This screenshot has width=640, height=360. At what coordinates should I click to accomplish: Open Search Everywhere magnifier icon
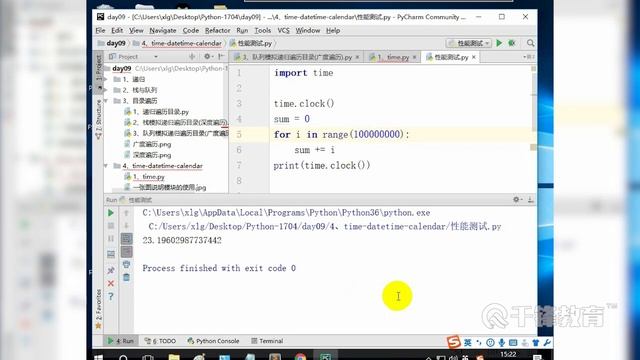tap(530, 43)
